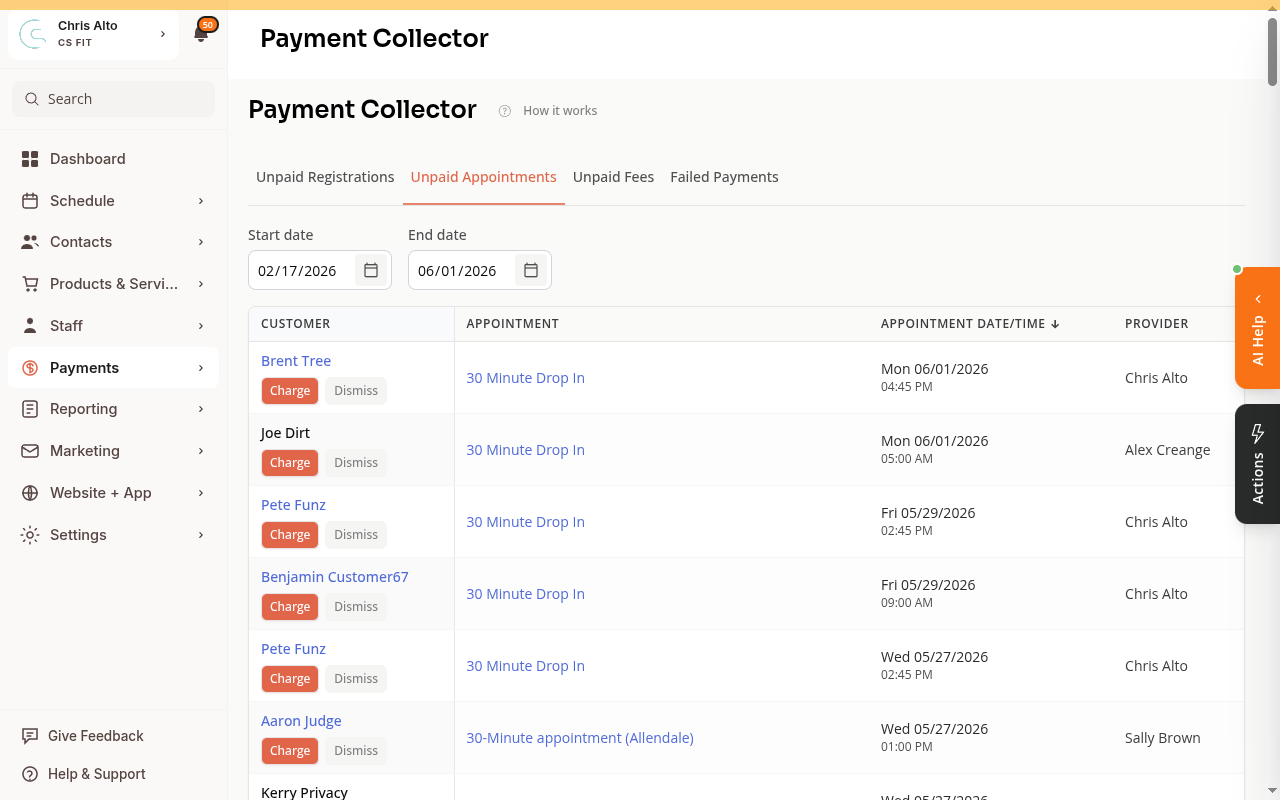Click the CS FIT logo icon

pyautogui.click(x=33, y=34)
